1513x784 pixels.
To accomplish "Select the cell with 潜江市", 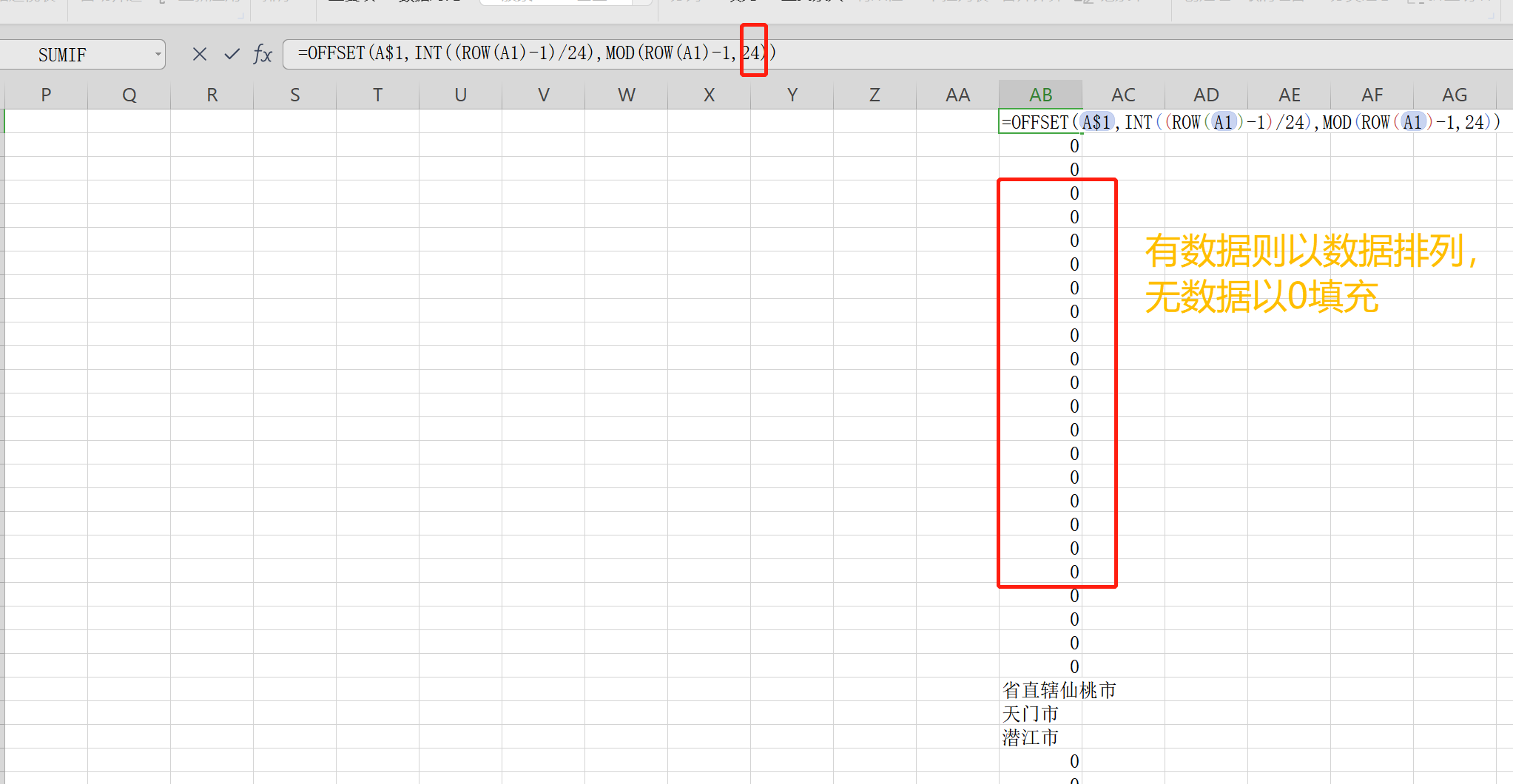I will click(1040, 737).
